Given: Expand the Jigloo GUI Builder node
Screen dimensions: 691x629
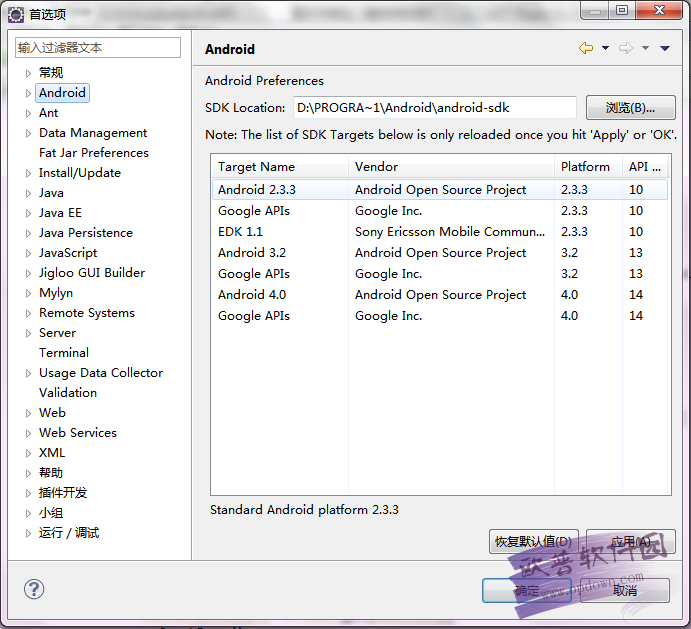Looking at the screenshot, I should [28, 273].
